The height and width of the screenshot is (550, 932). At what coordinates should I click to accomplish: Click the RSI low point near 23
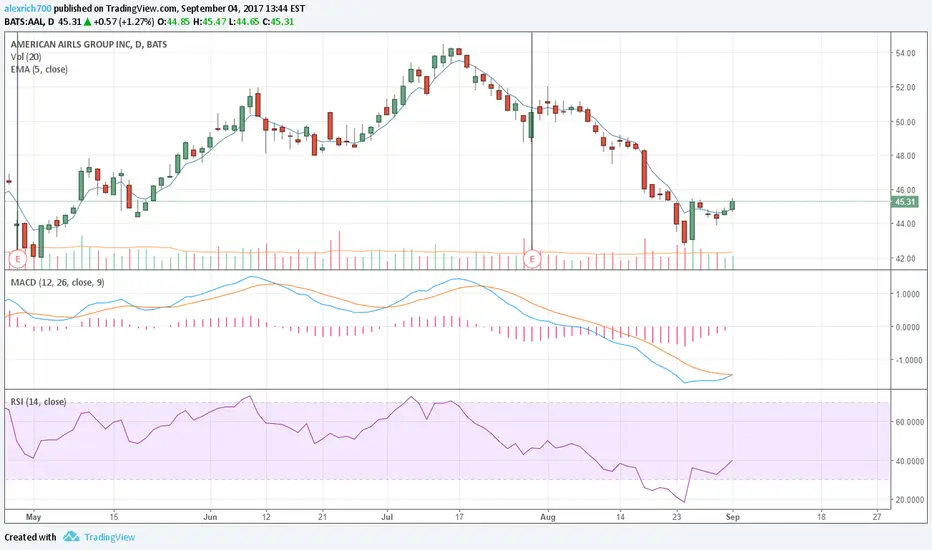pyautogui.click(x=684, y=502)
